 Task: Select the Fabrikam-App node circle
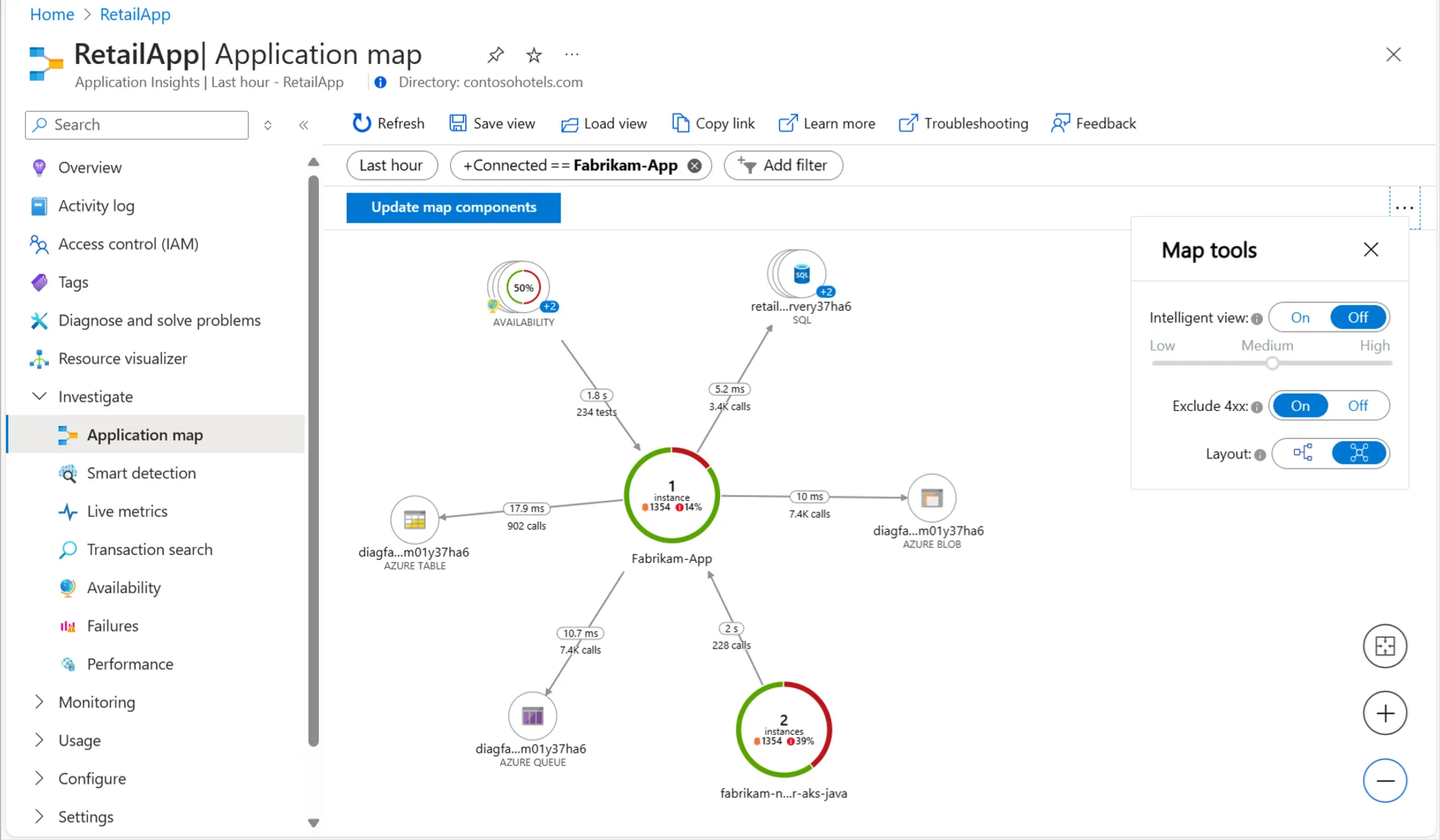click(x=672, y=495)
